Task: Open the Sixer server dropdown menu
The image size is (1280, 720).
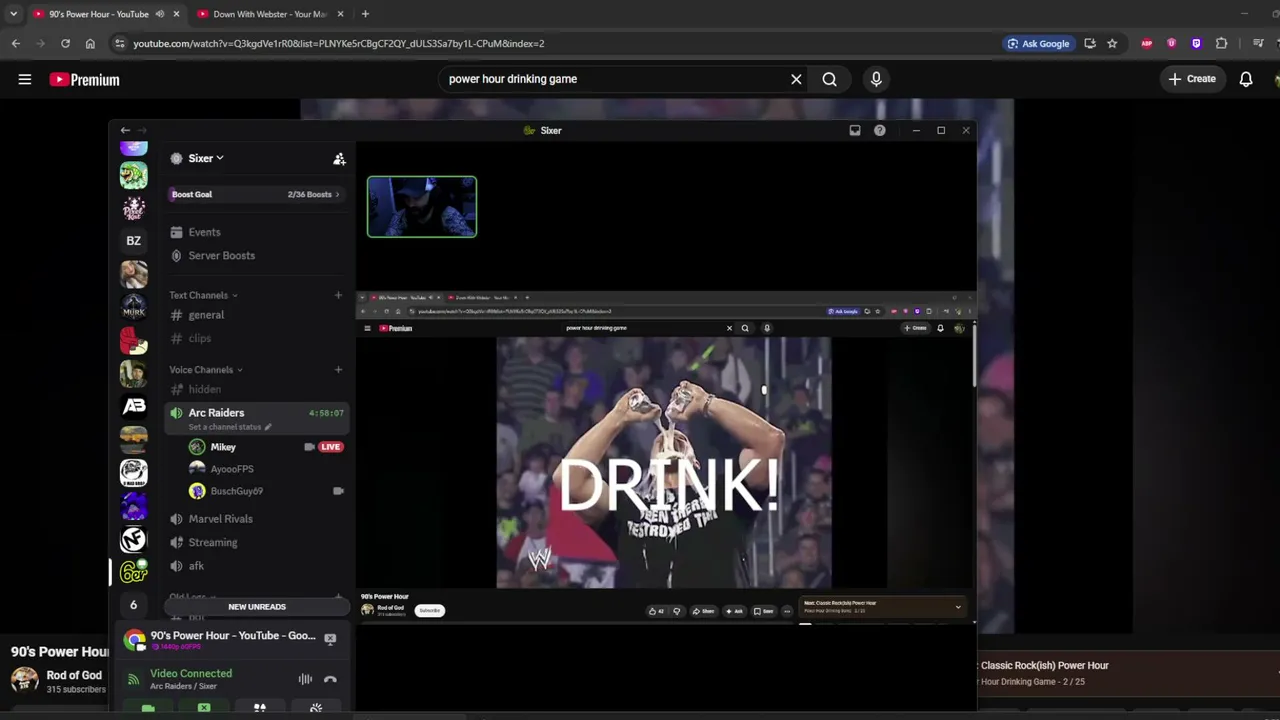Action: pyautogui.click(x=206, y=158)
